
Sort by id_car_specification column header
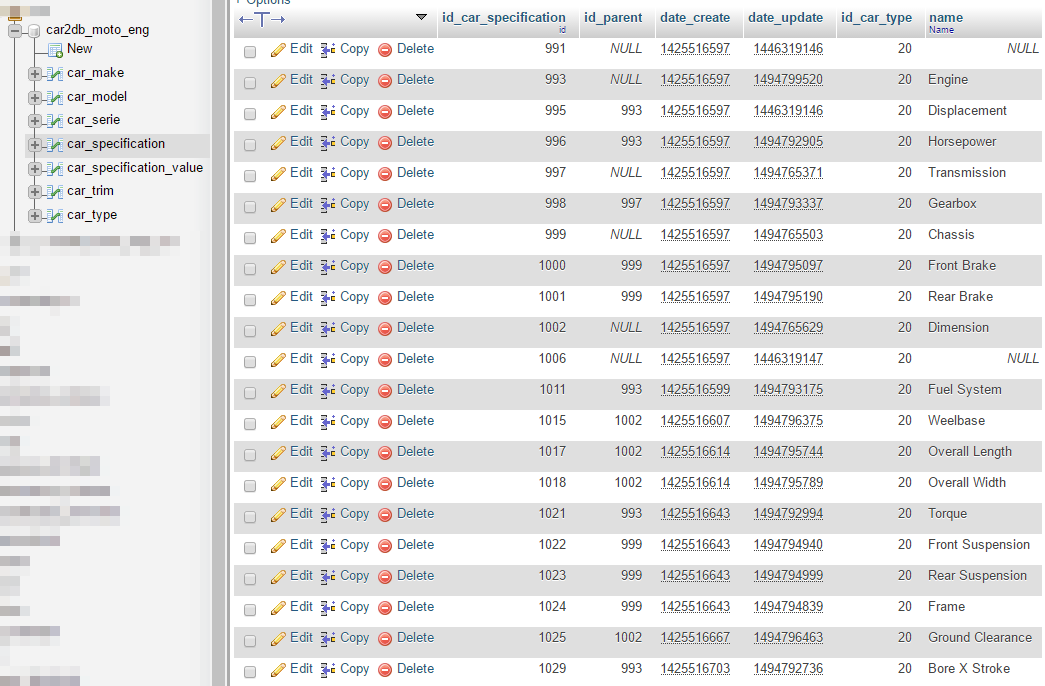(503, 18)
